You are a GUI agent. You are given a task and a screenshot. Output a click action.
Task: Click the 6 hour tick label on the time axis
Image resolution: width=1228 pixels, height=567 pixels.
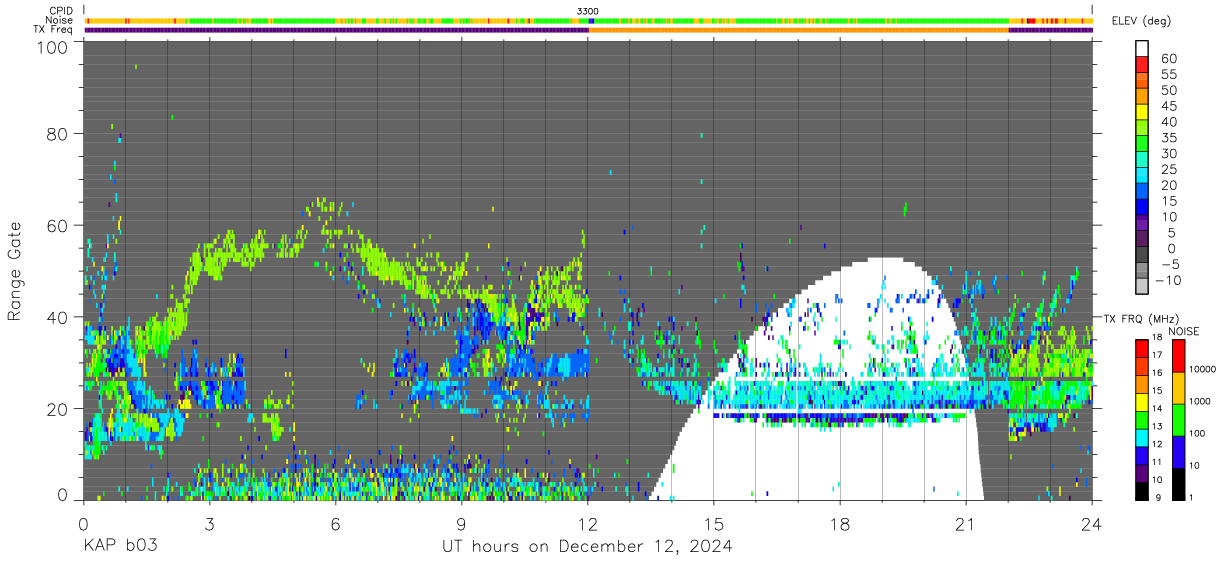pyautogui.click(x=336, y=524)
